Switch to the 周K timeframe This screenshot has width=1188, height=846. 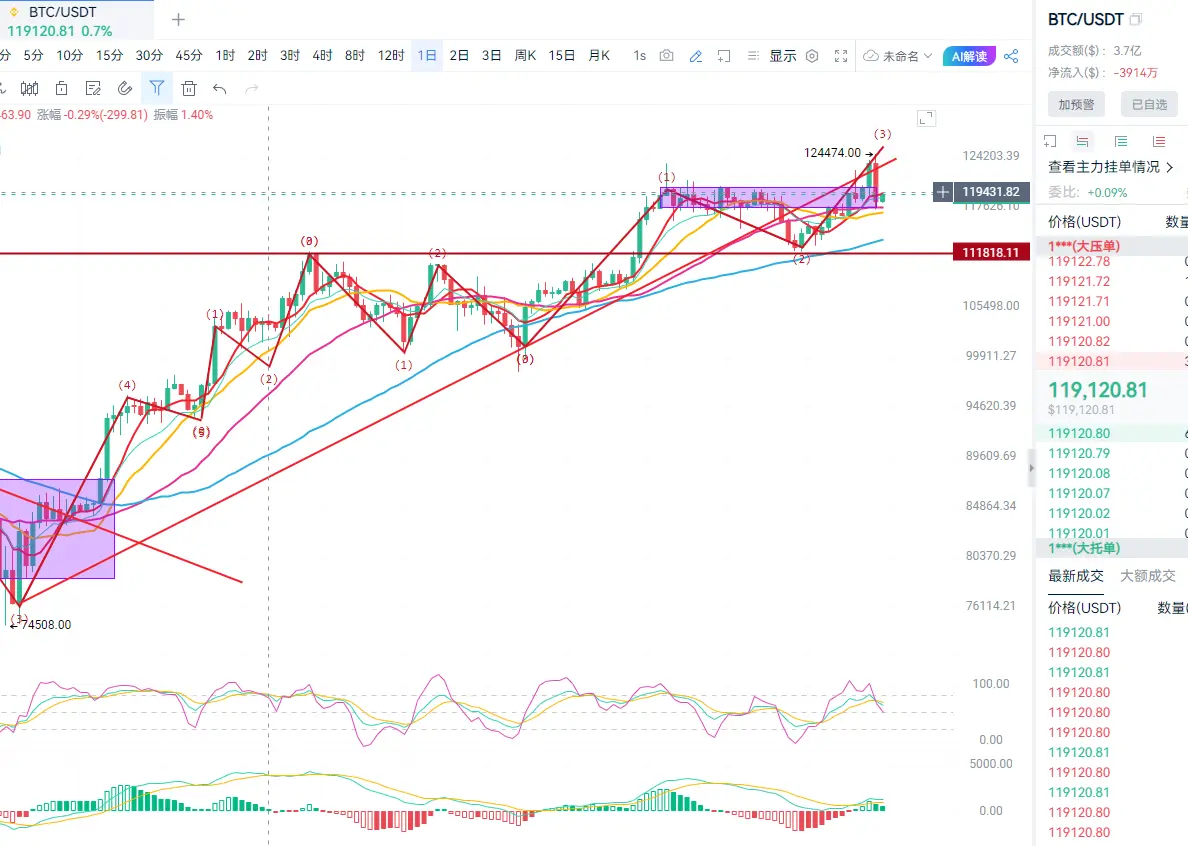tap(525, 55)
